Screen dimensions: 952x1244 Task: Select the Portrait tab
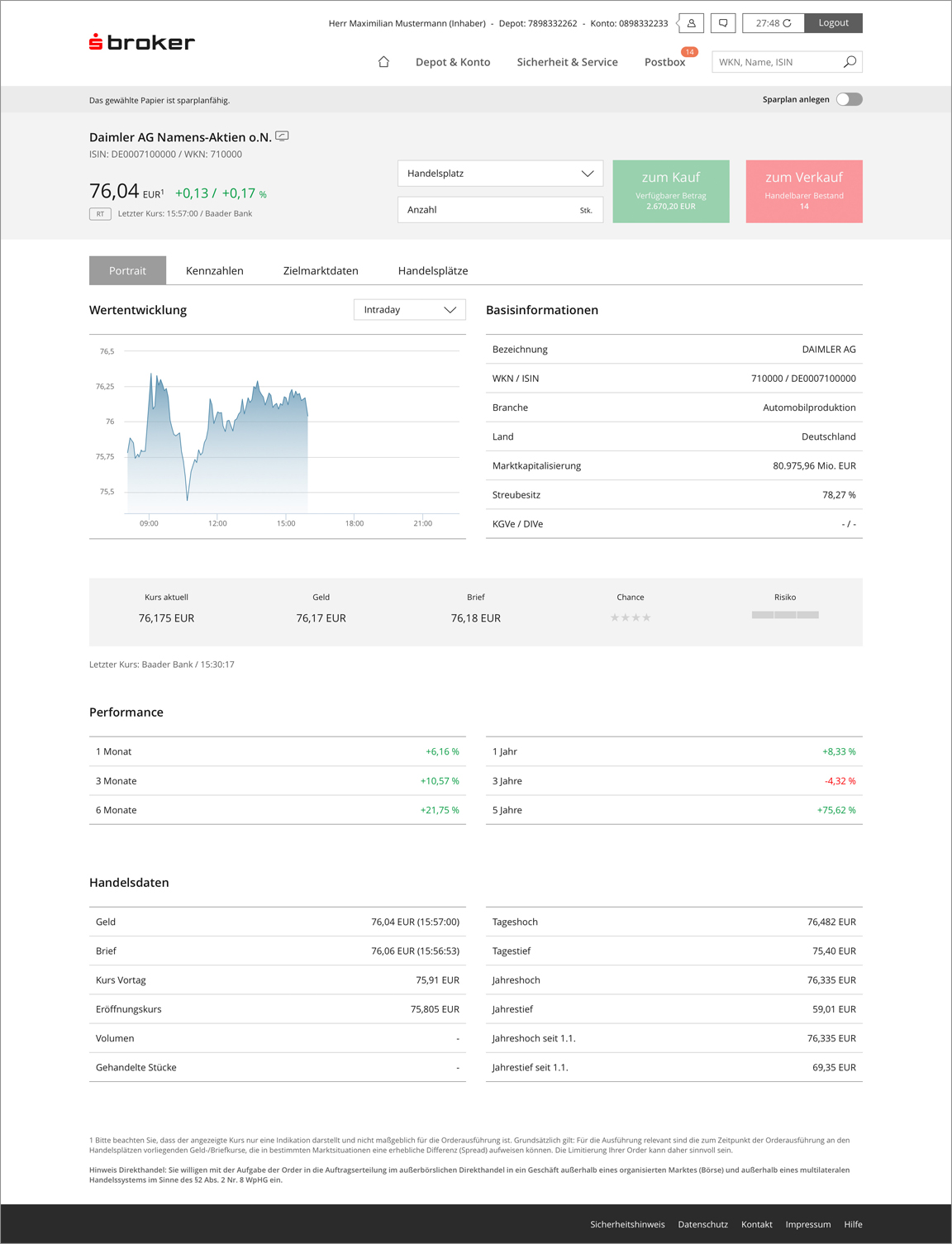[127, 270]
